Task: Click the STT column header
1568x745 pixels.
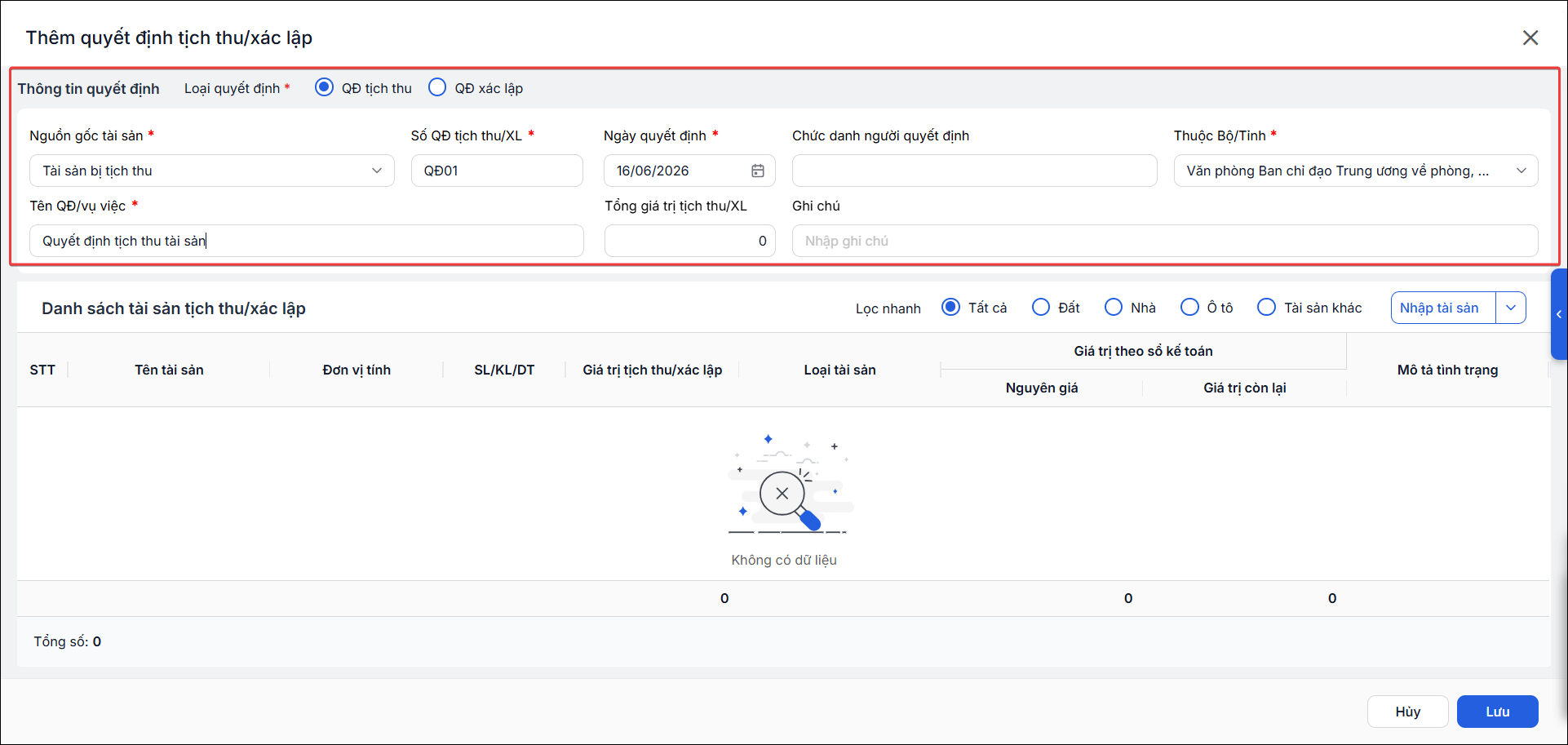Action: click(x=42, y=370)
